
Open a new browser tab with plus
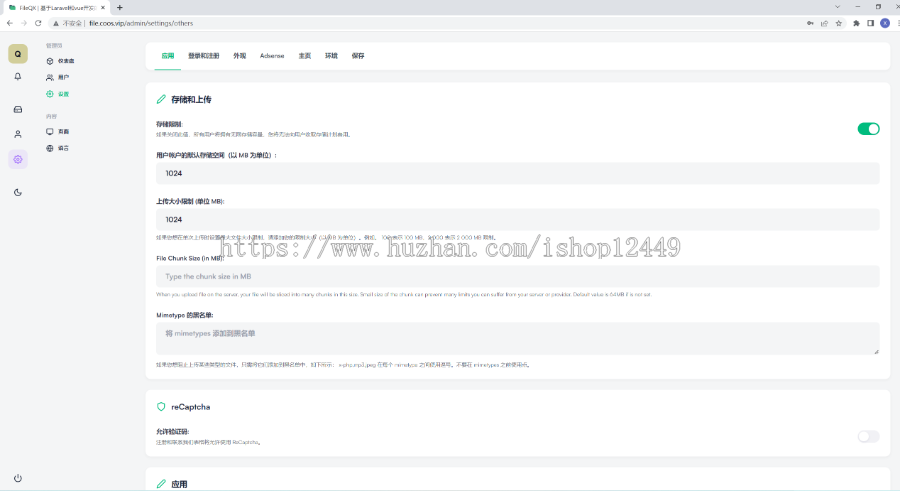pos(119,7)
